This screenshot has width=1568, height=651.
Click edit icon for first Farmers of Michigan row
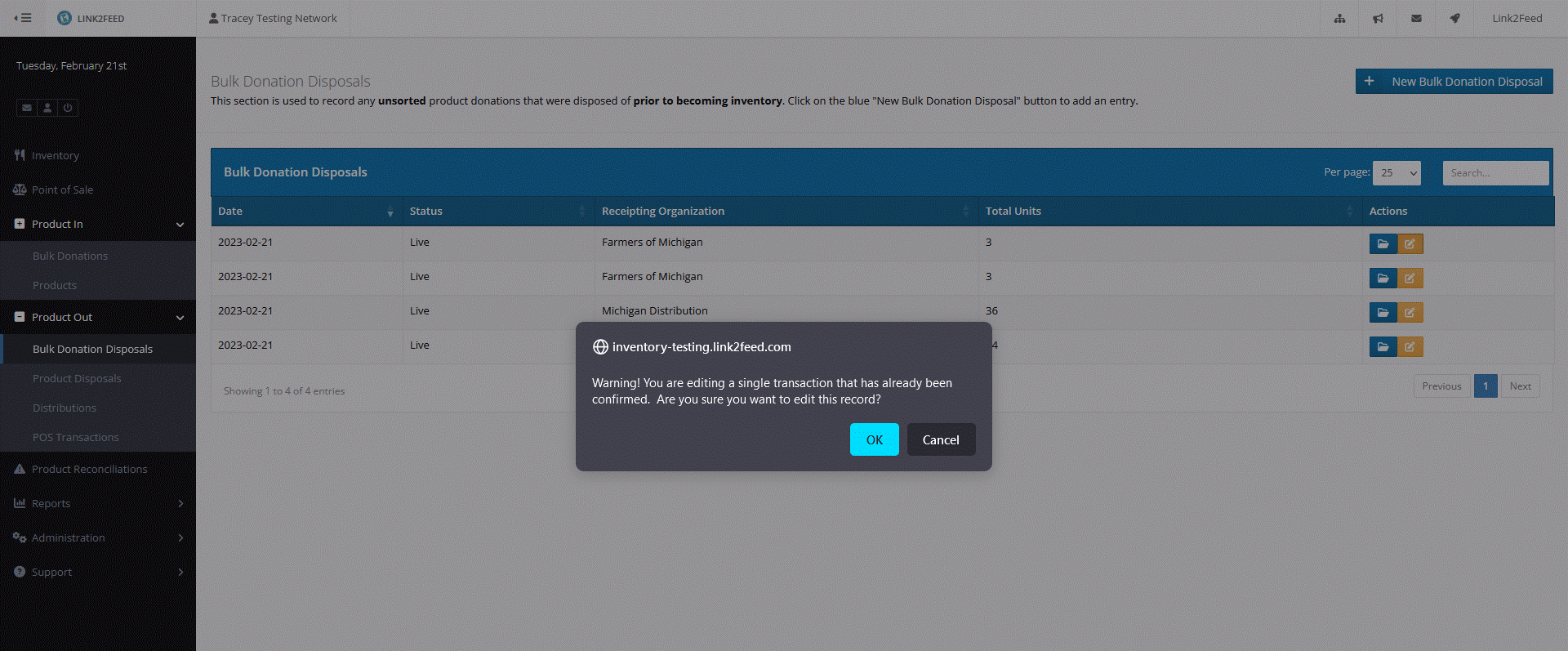[x=1410, y=244]
